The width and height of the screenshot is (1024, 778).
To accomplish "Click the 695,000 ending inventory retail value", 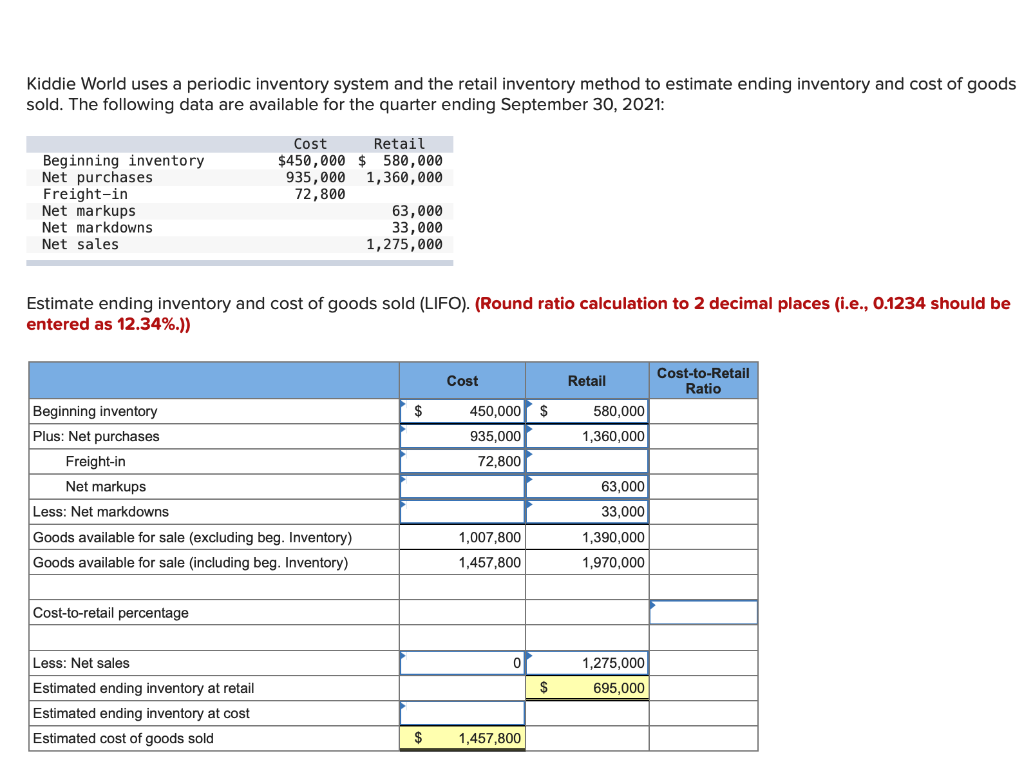I will point(587,688).
